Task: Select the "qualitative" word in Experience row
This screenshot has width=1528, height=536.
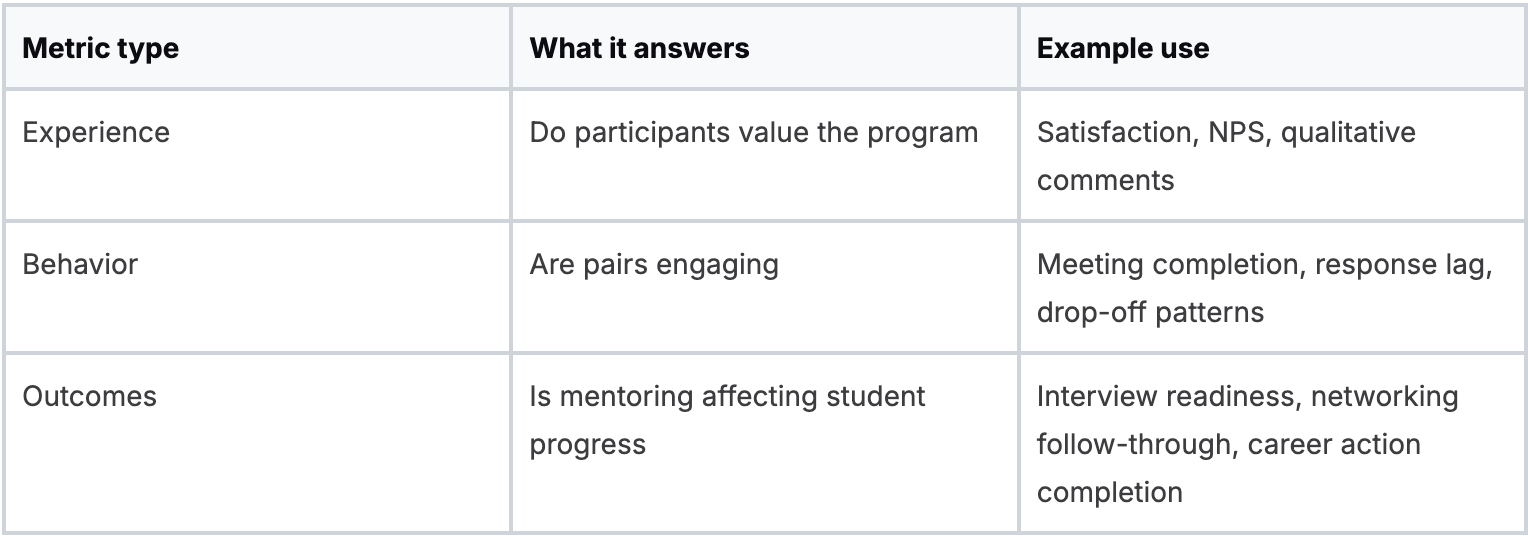Action: 1348,132
